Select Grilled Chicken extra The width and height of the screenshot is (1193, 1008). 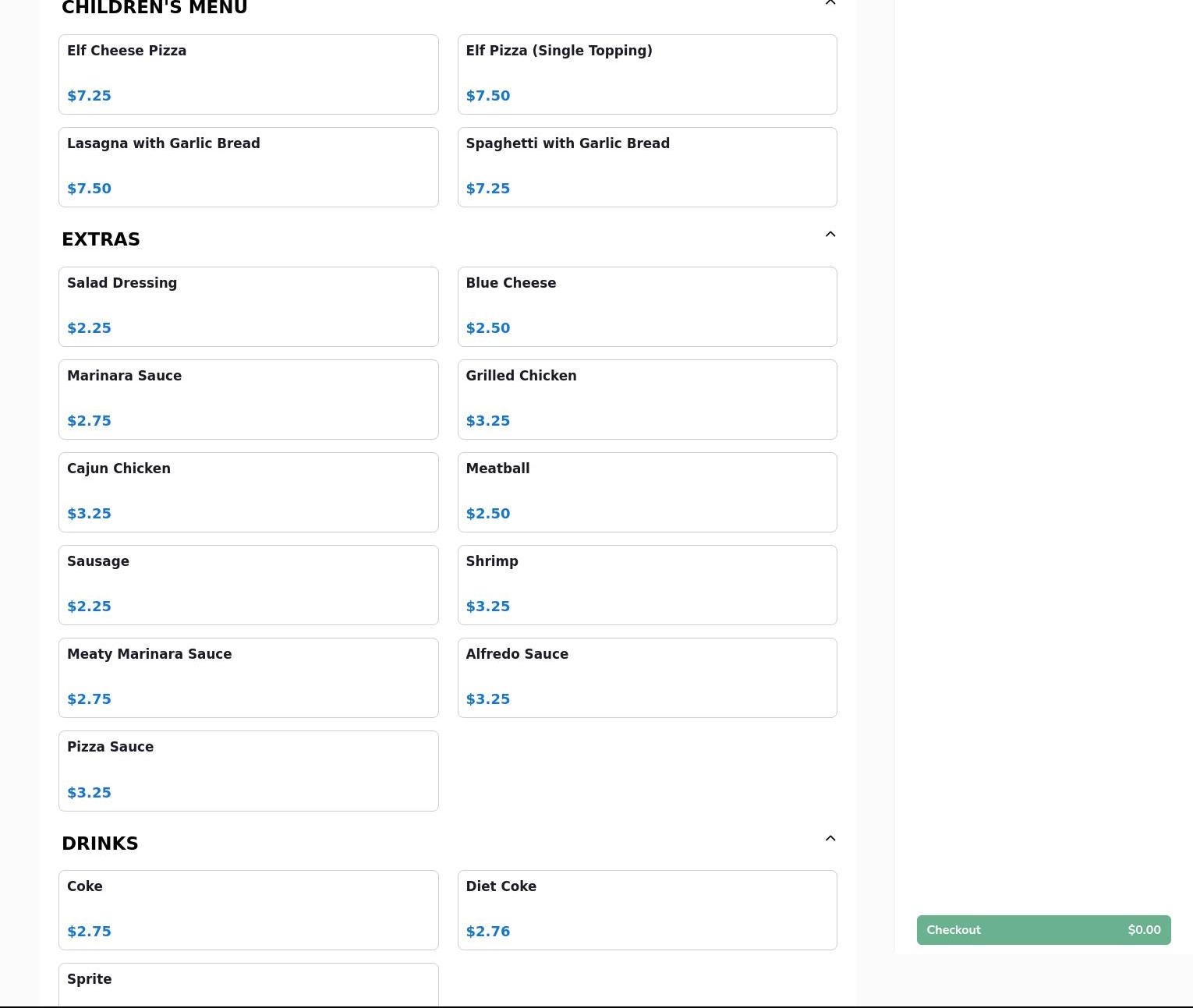click(646, 399)
